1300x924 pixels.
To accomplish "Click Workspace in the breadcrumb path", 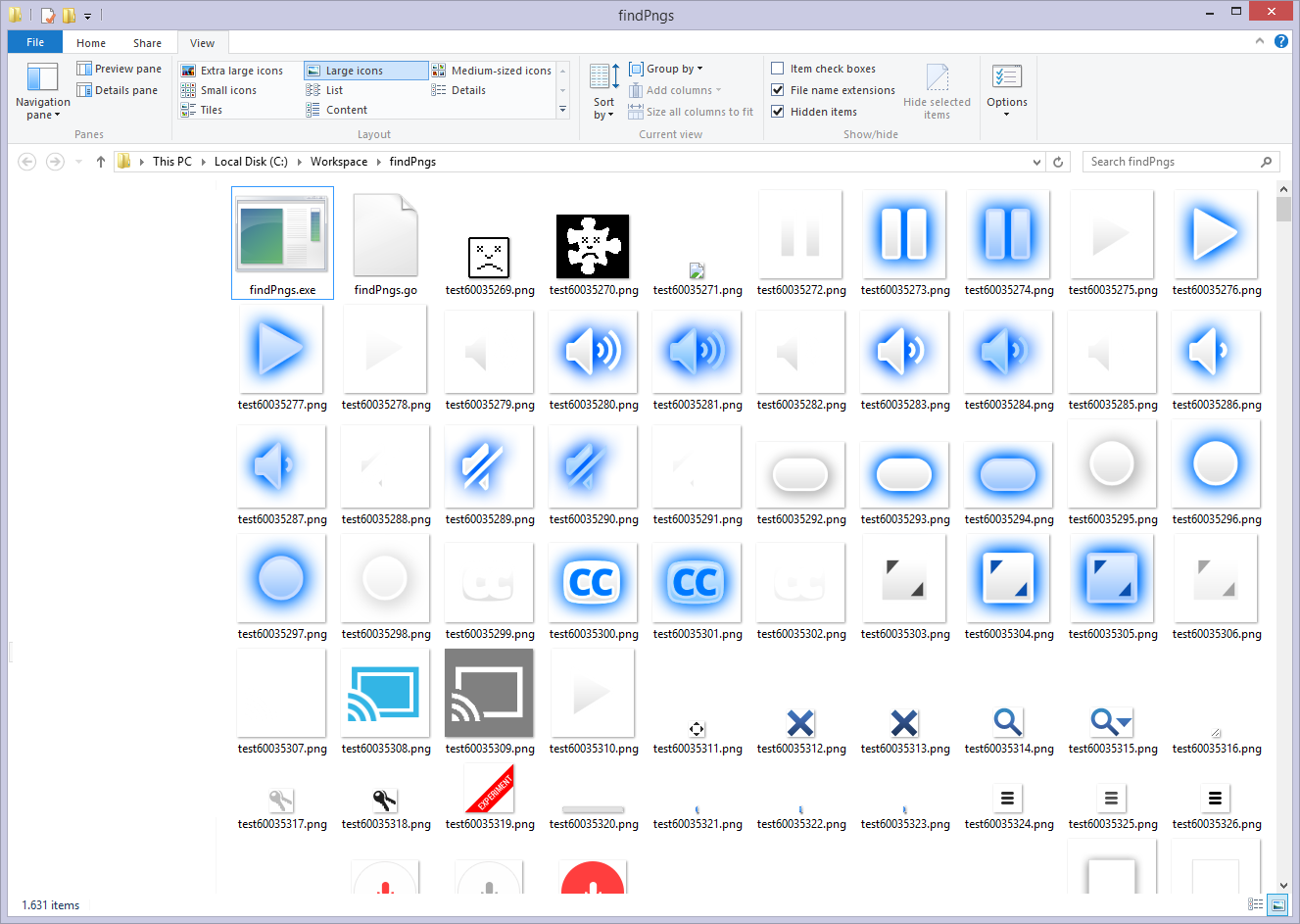I will [x=338, y=162].
